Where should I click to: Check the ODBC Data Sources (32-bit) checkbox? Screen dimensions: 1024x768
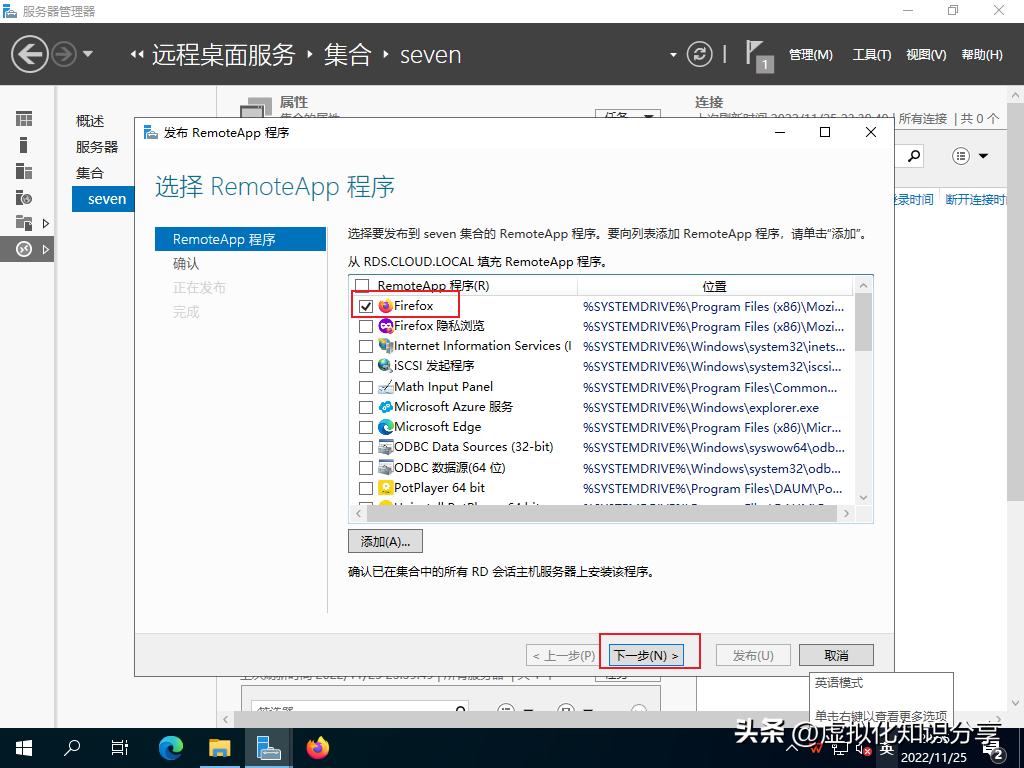pyautogui.click(x=366, y=447)
